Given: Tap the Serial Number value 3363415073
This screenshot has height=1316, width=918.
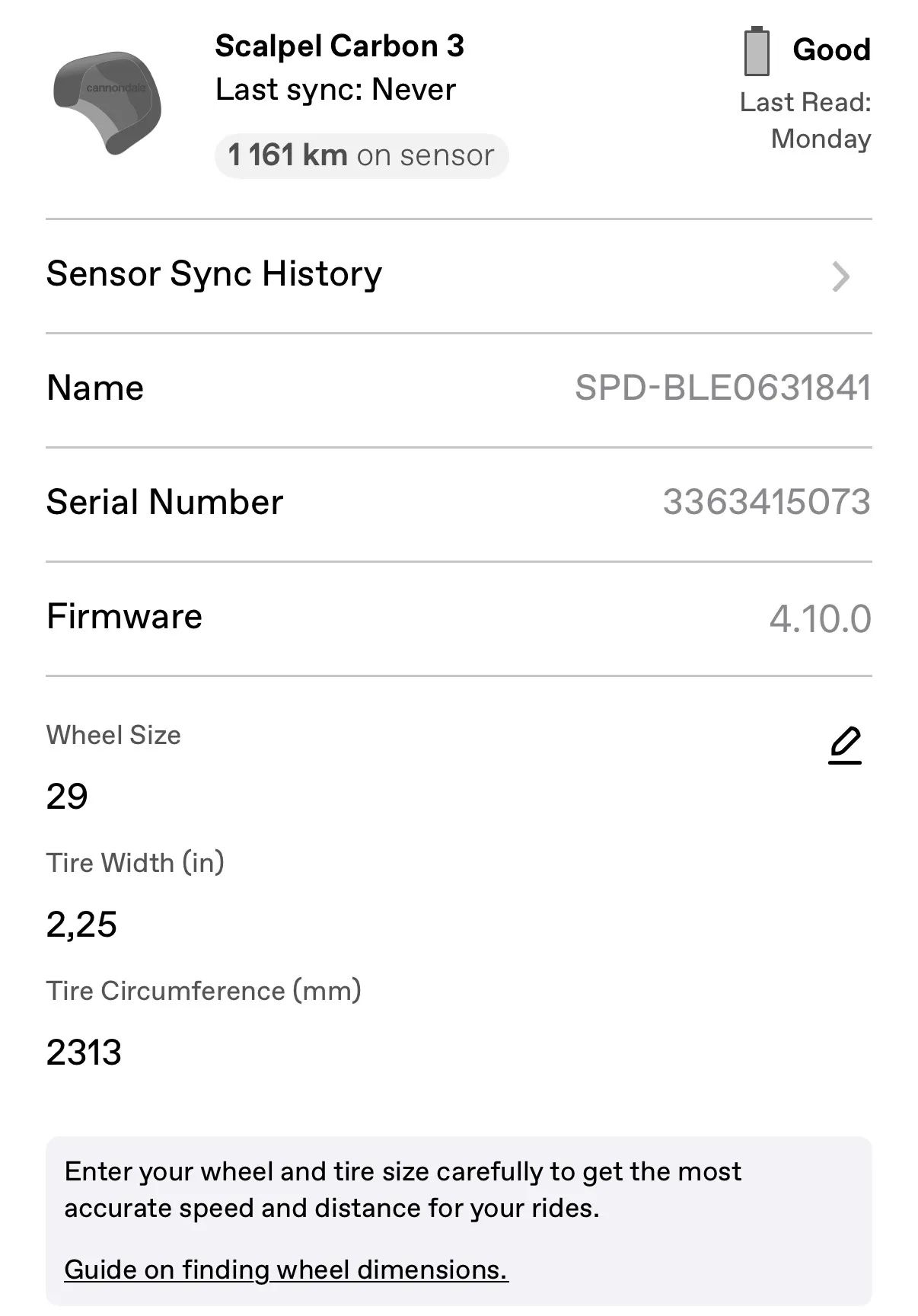Looking at the screenshot, I should [767, 502].
